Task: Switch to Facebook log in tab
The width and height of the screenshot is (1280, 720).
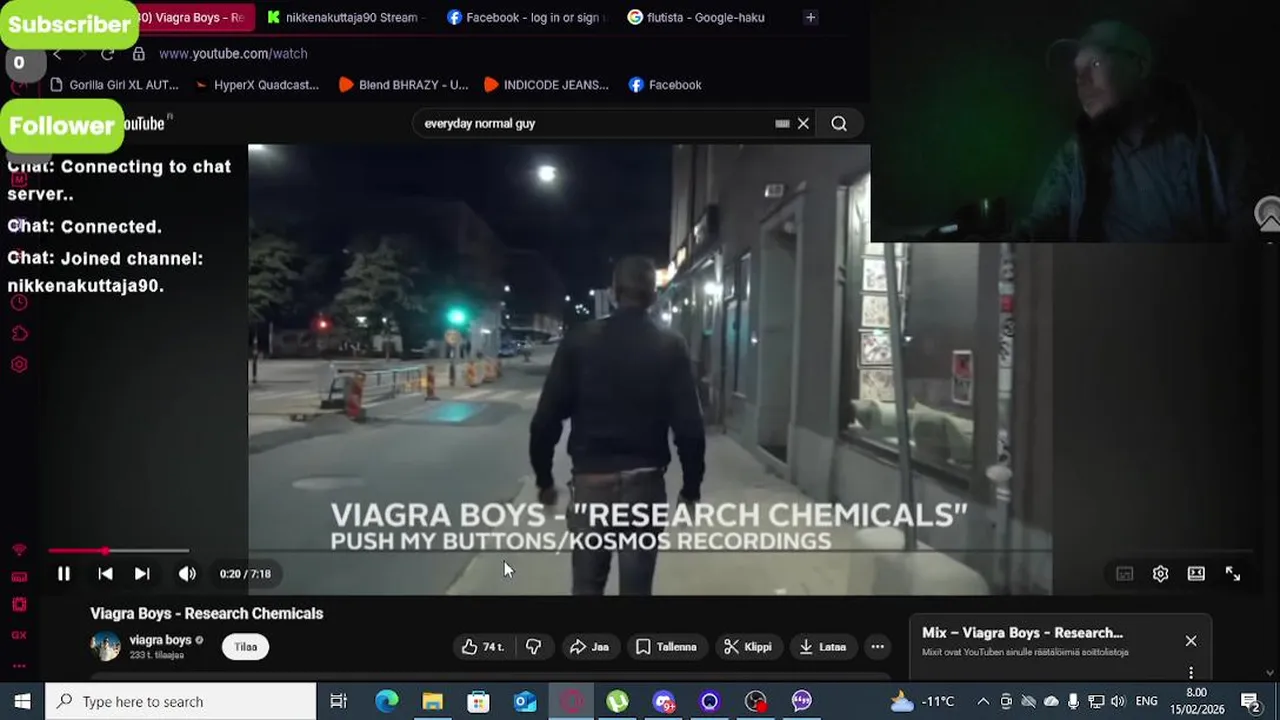Action: 526,17
